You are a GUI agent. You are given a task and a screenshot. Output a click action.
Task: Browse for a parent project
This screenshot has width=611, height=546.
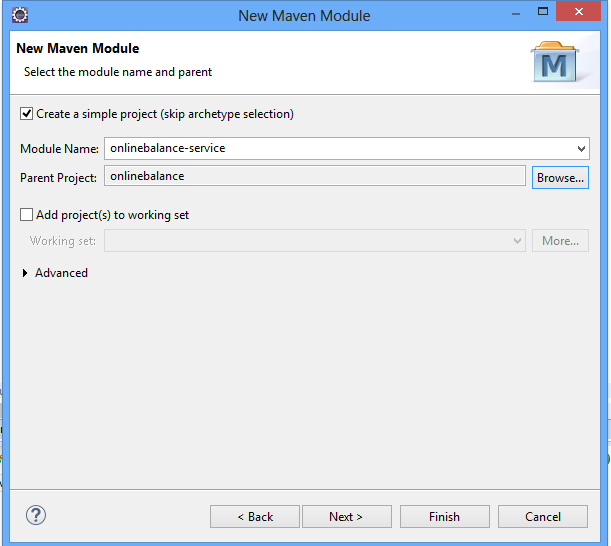[560, 178]
